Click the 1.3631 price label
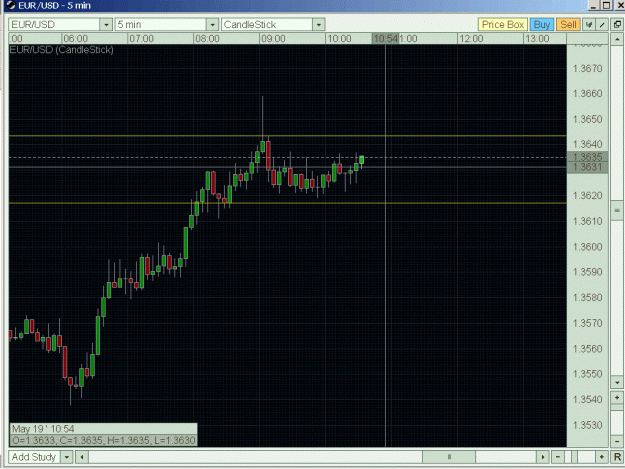This screenshot has height=469, width=625. [x=588, y=167]
